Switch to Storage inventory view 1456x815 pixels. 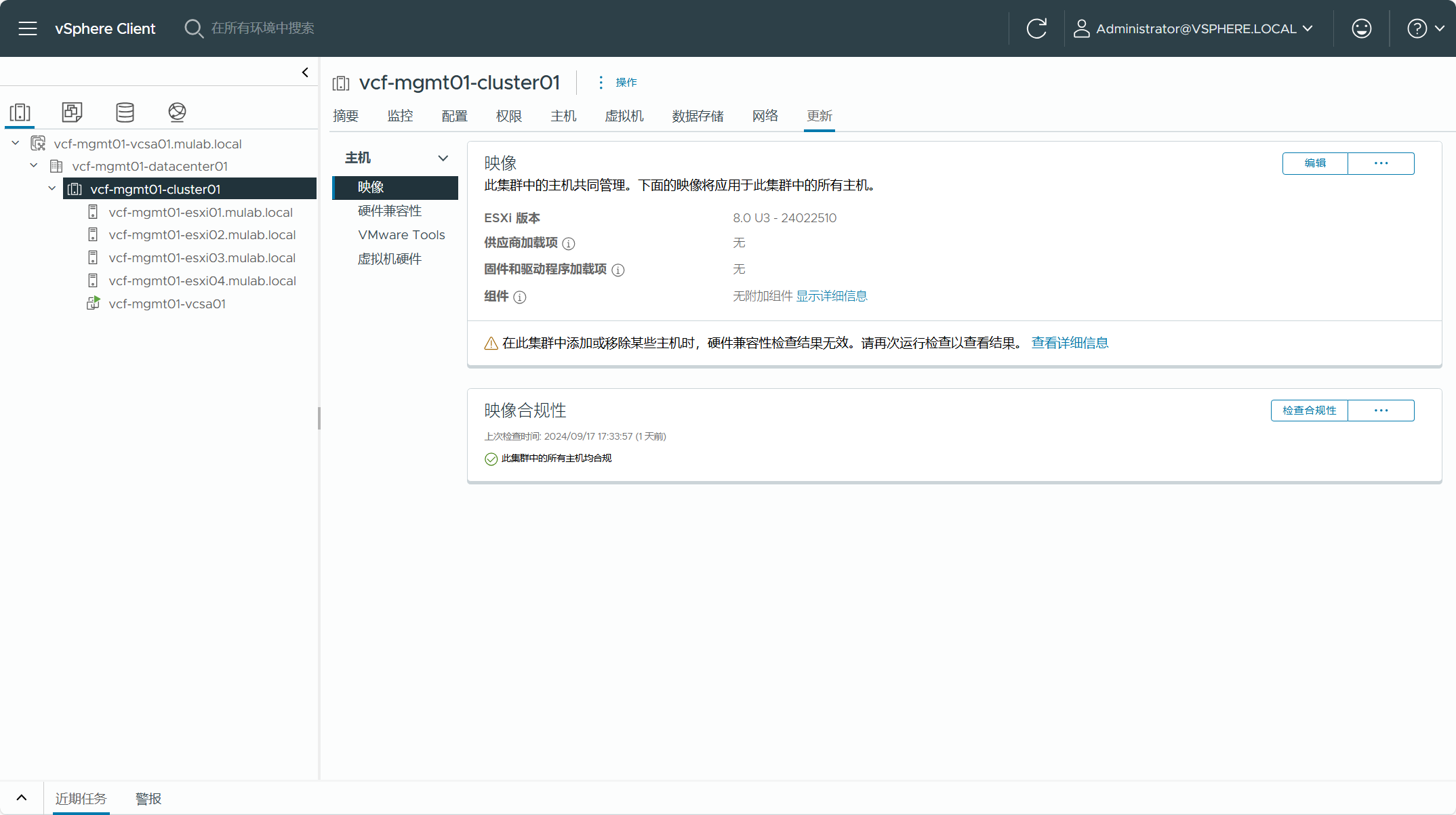click(125, 112)
